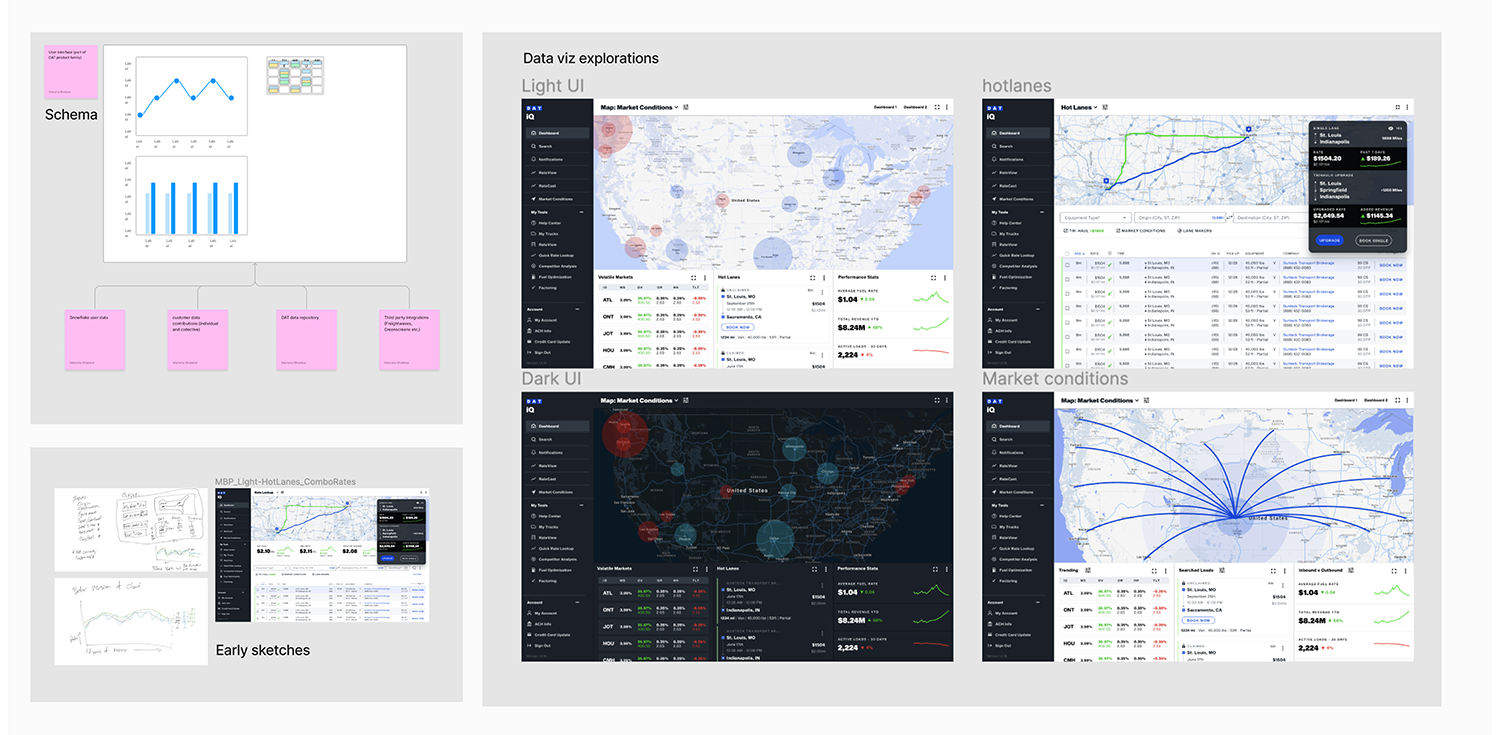Select the pink Snowflake user data sticky note

(96, 339)
